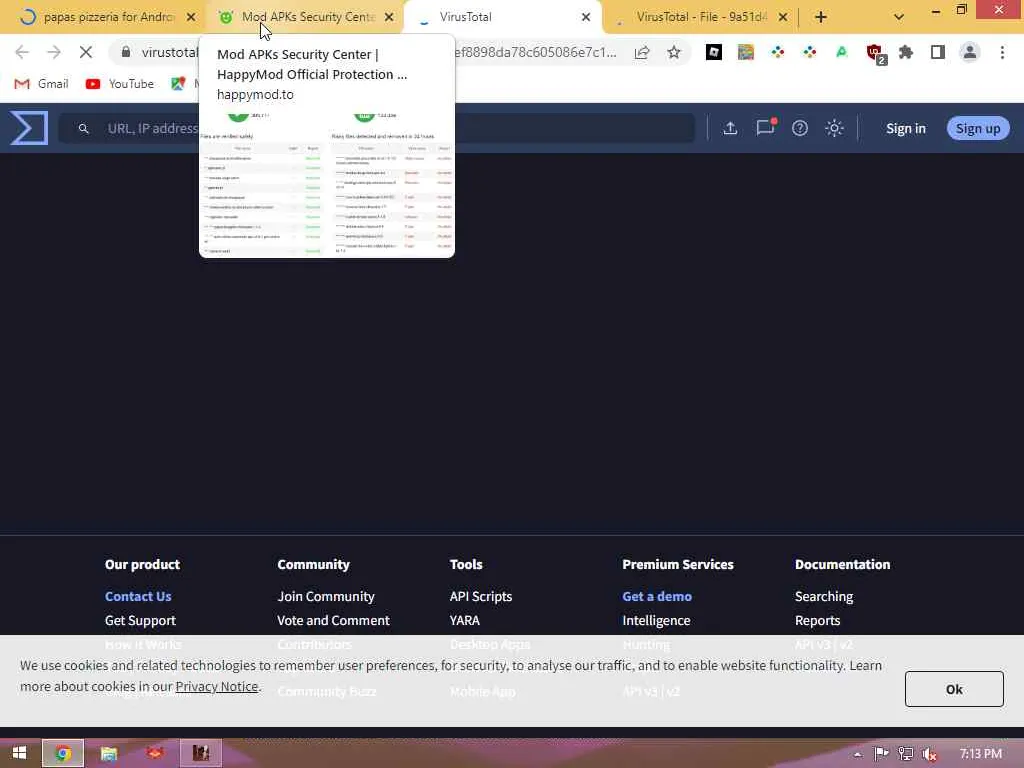The height and width of the screenshot is (768, 1024).
Task: Open the YouTube bookmark
Action: point(120,84)
